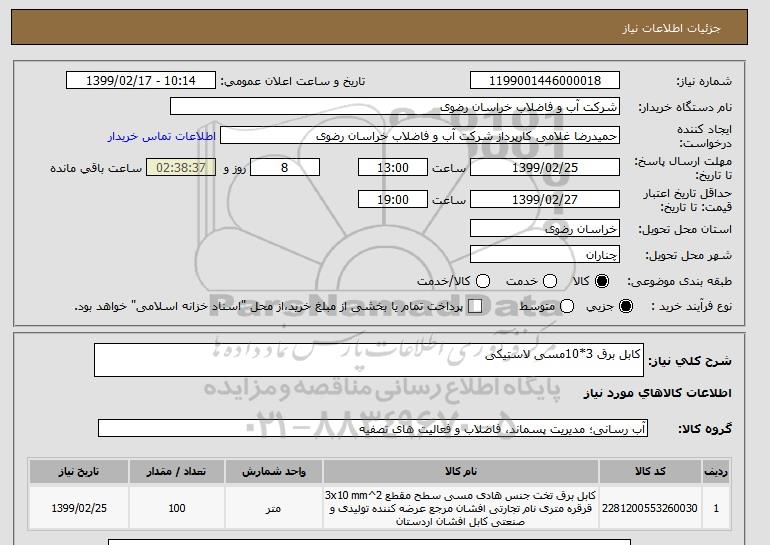This screenshot has width=770, height=545.
Task: Click the ساعت باقی مانده label
Action: (96, 168)
